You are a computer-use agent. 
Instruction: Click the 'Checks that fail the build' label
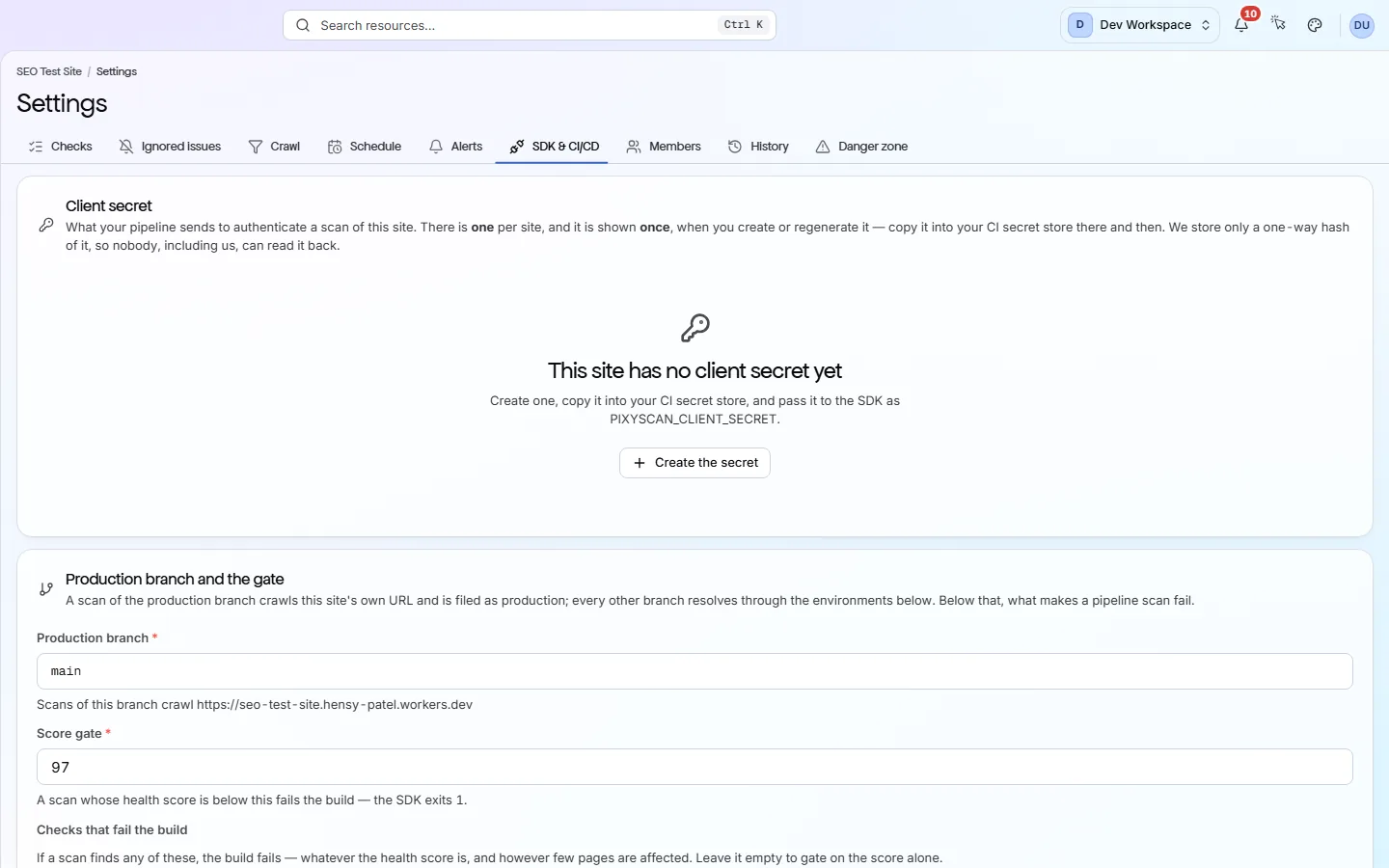pyautogui.click(x=112, y=829)
